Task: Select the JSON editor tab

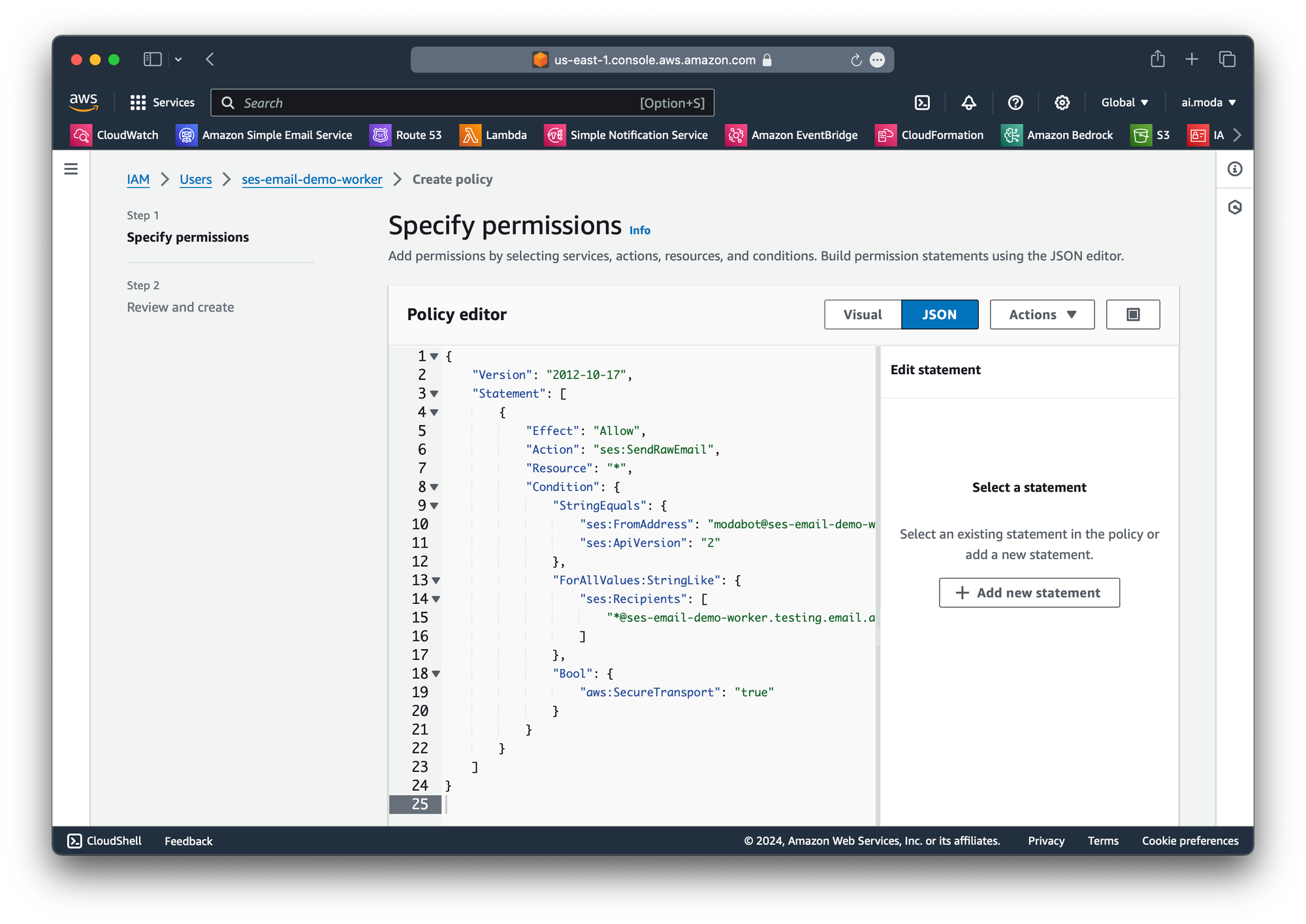Action: [x=939, y=315]
